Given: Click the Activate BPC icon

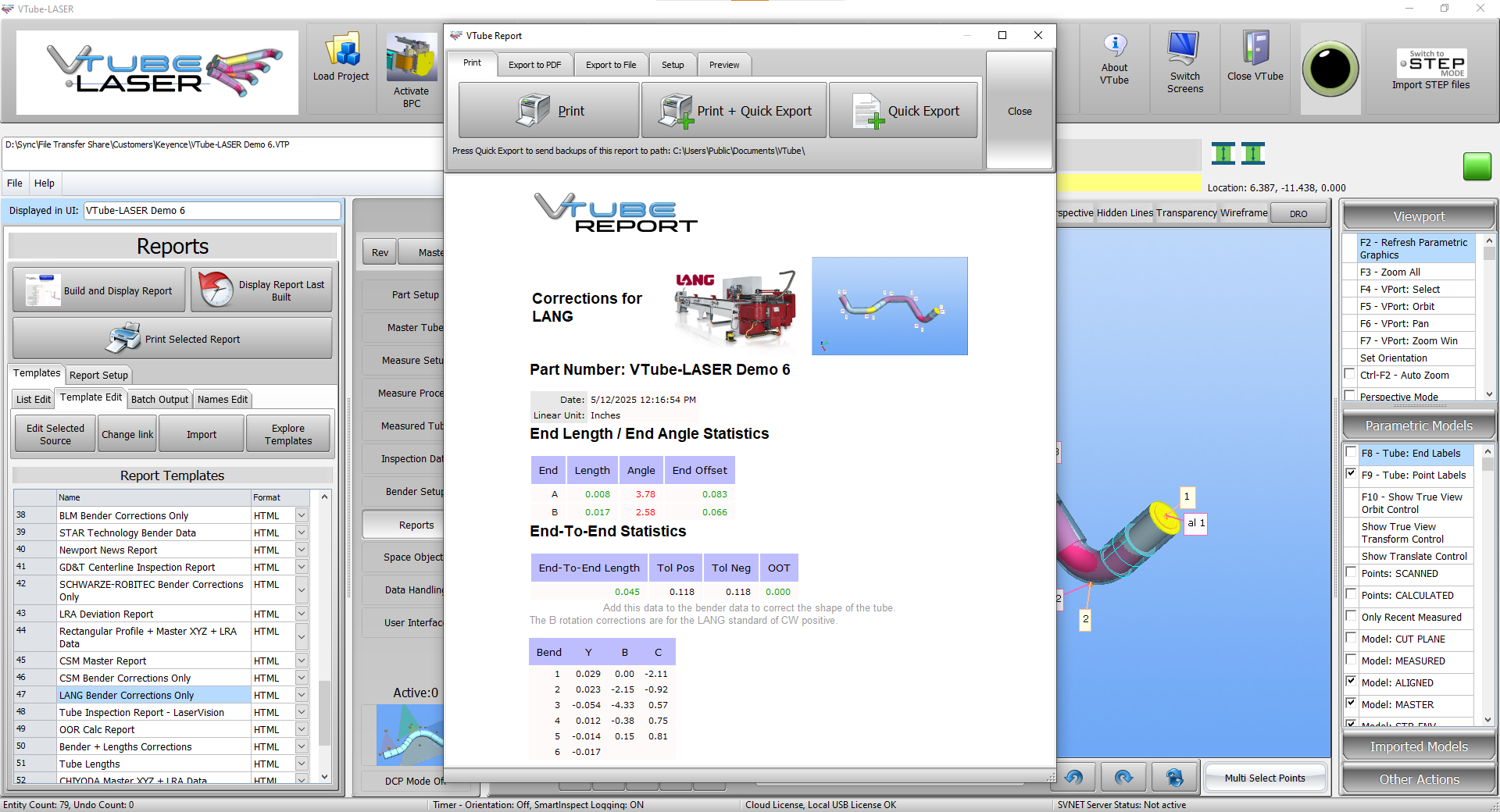Looking at the screenshot, I should pyautogui.click(x=411, y=58).
